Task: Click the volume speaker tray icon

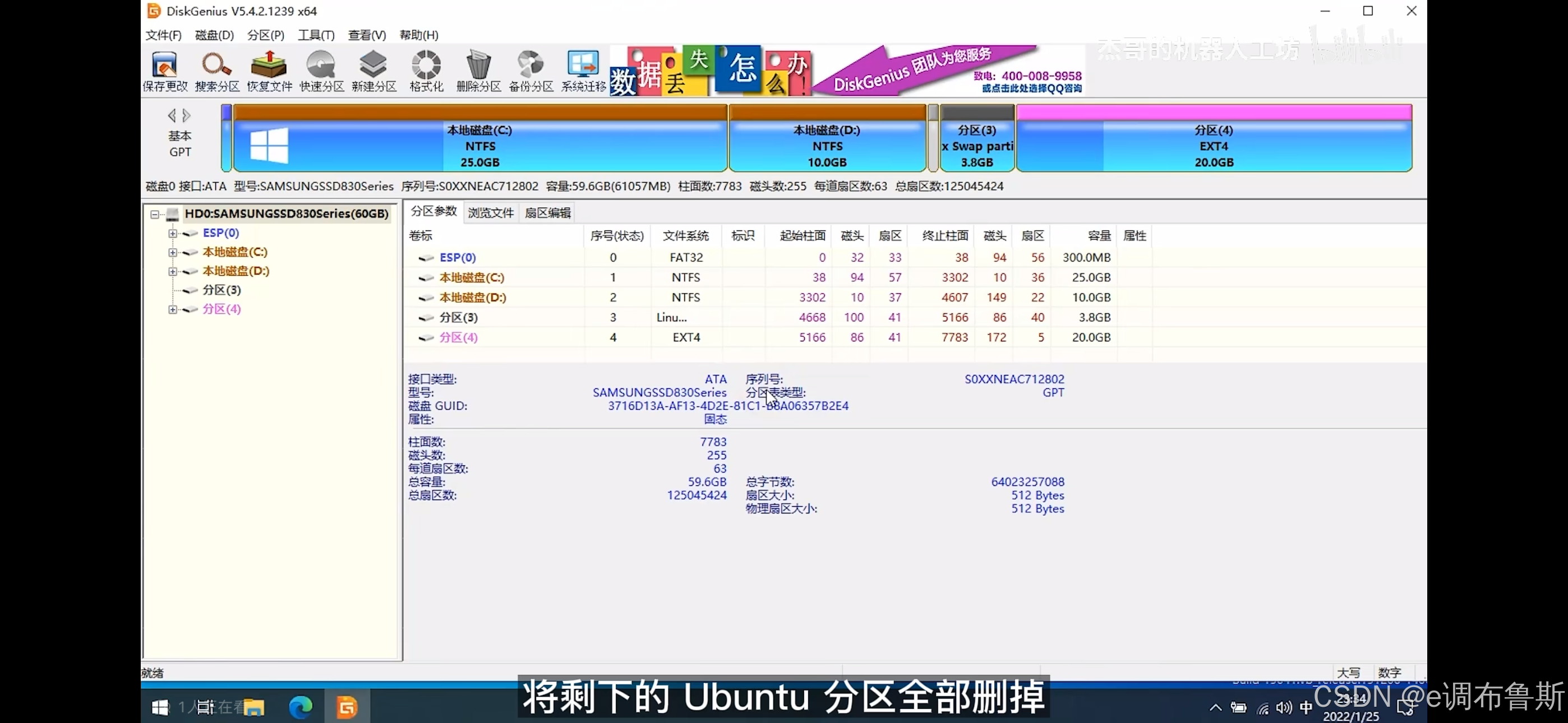Action: pyautogui.click(x=1284, y=707)
